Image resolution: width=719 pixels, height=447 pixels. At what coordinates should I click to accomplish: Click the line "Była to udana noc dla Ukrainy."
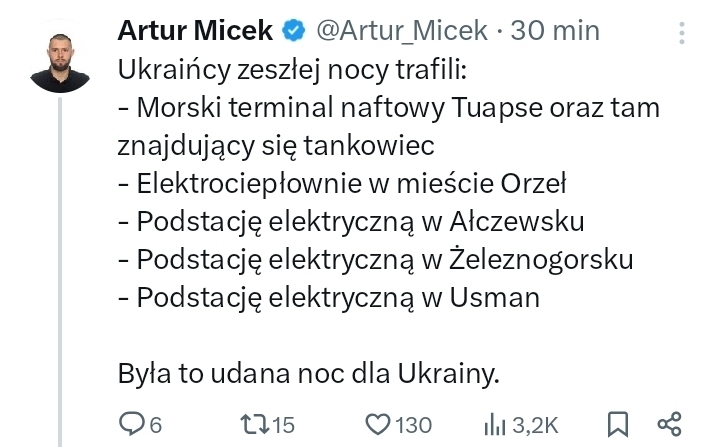[308, 375]
